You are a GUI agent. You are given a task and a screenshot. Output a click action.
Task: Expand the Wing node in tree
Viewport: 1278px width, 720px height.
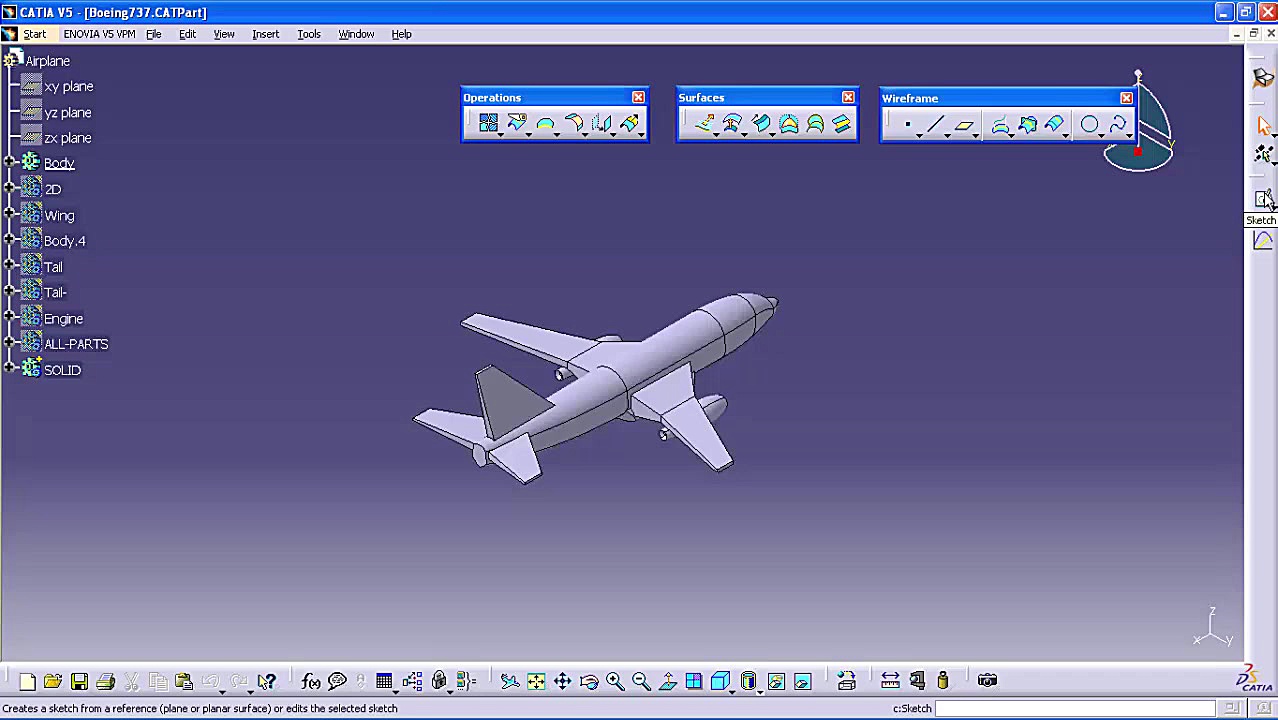9,214
